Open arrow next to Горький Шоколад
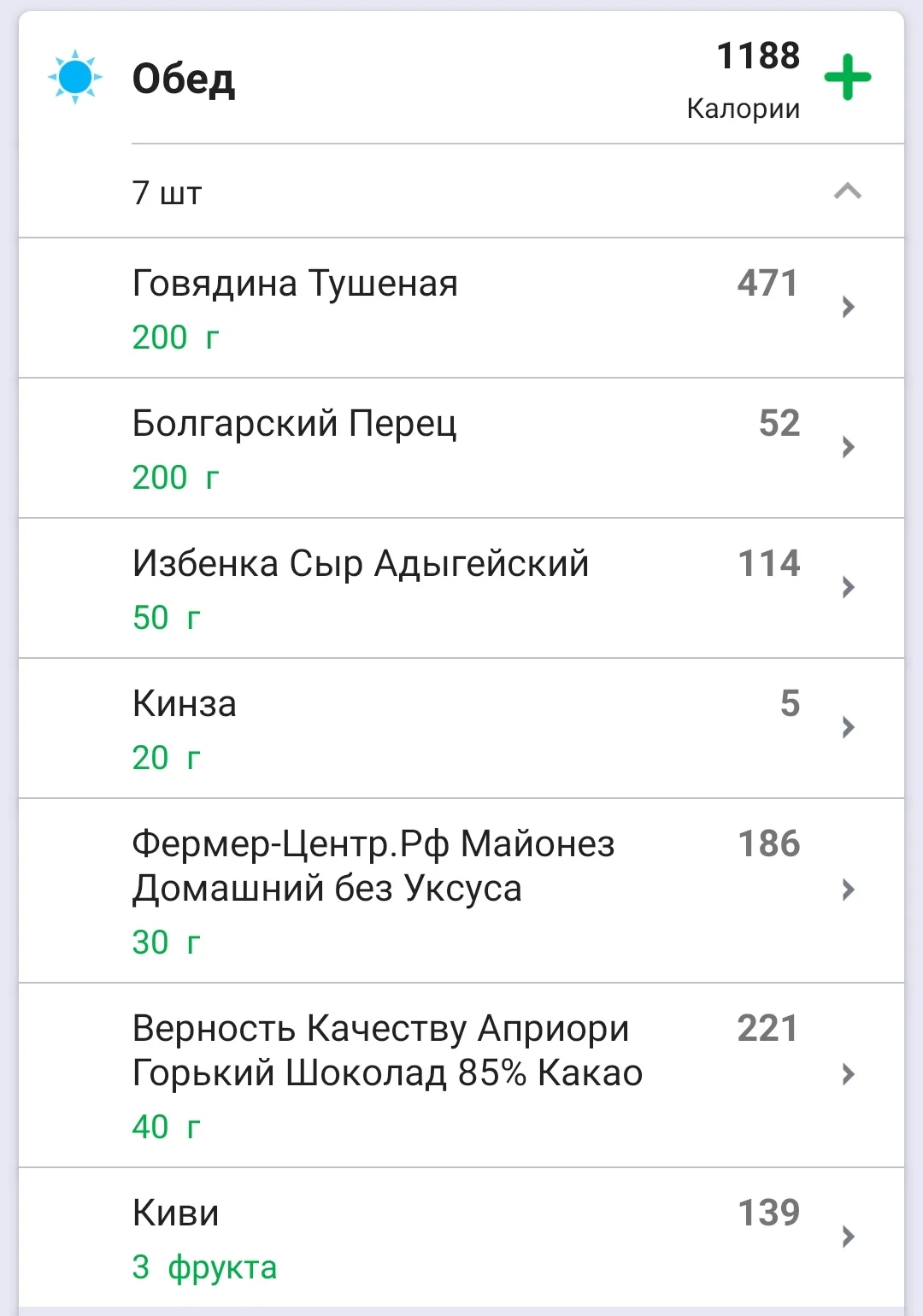The width and height of the screenshot is (923, 1316). [x=848, y=1074]
